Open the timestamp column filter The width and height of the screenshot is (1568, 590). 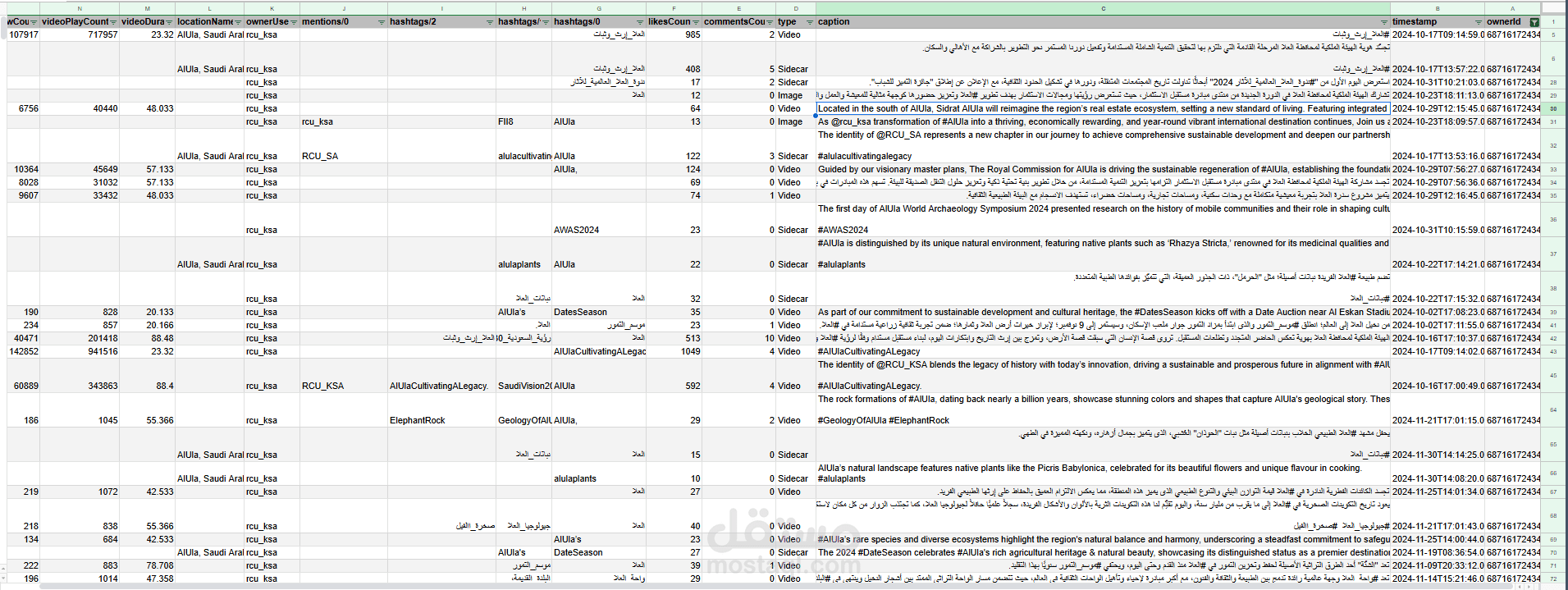pos(1479,22)
